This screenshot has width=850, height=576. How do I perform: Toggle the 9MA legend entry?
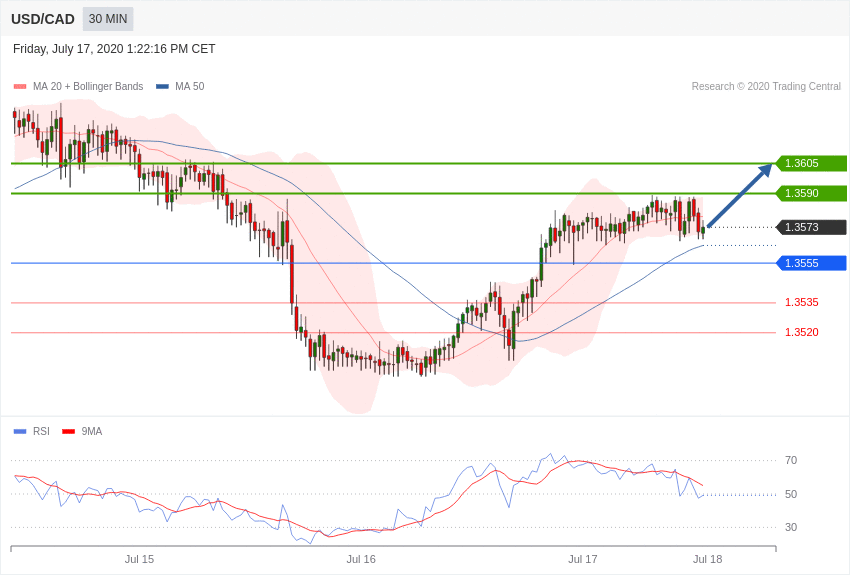pos(82,431)
